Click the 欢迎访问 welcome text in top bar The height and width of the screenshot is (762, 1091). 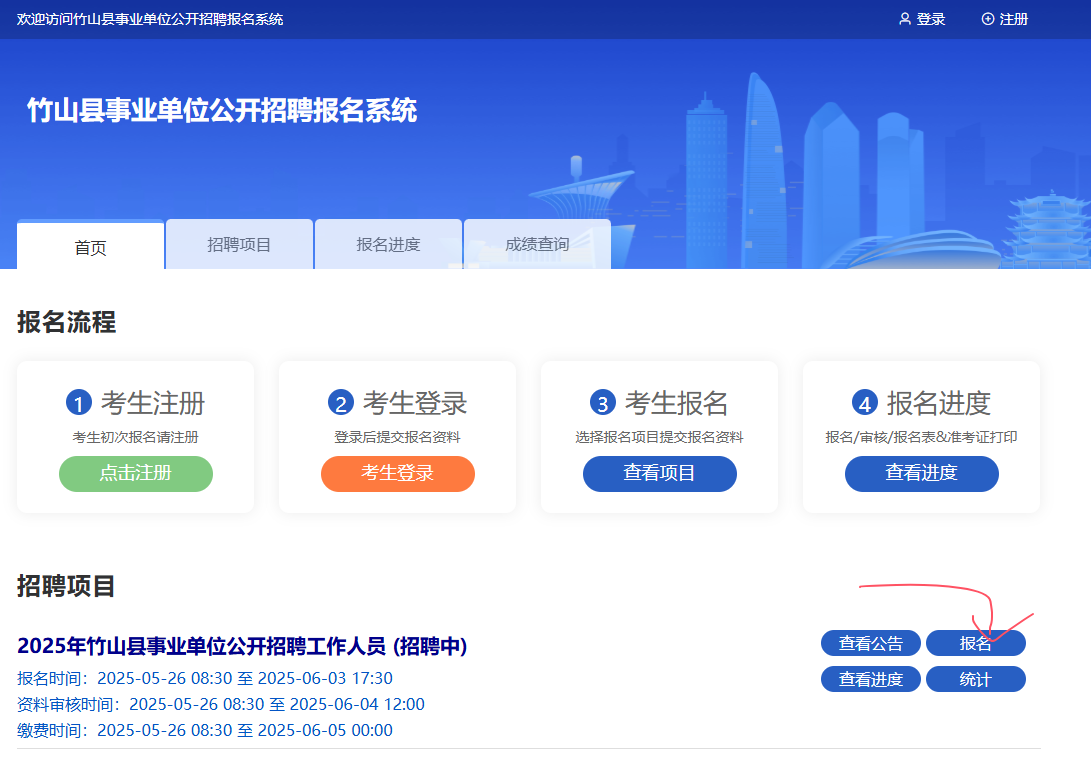[x=150, y=19]
